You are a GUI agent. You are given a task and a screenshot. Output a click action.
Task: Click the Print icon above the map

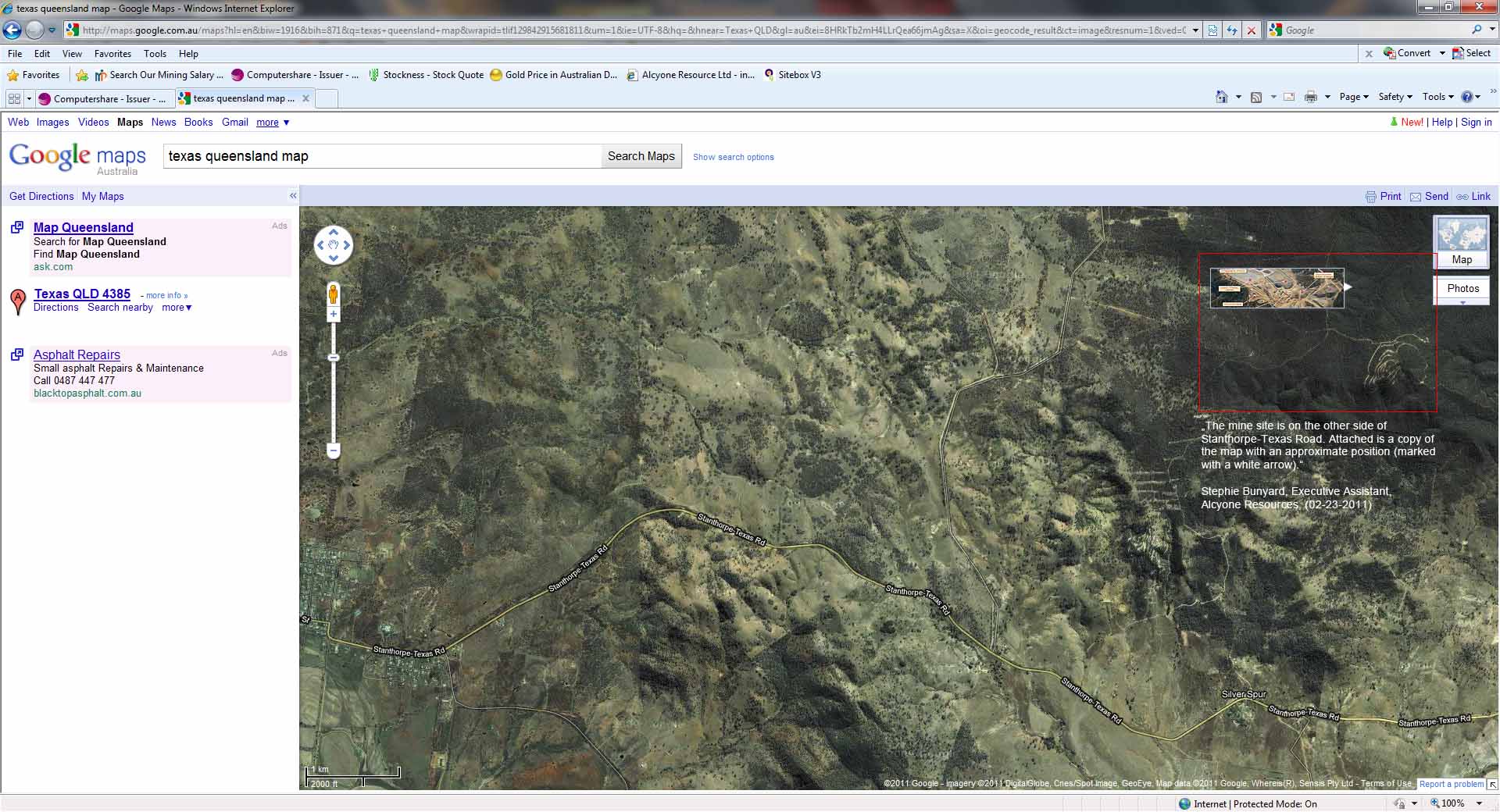(1370, 197)
